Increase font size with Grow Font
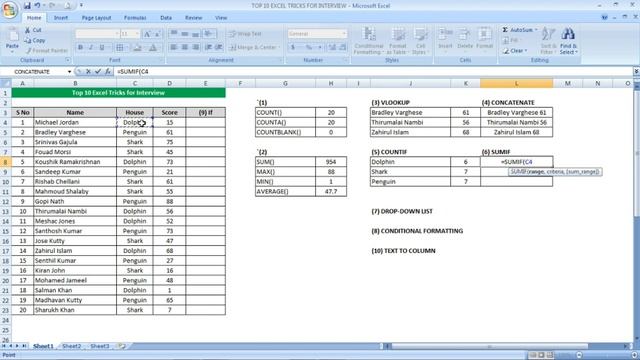Image resolution: width=640 pixels, height=360 pixels. pyautogui.click(x=147, y=34)
